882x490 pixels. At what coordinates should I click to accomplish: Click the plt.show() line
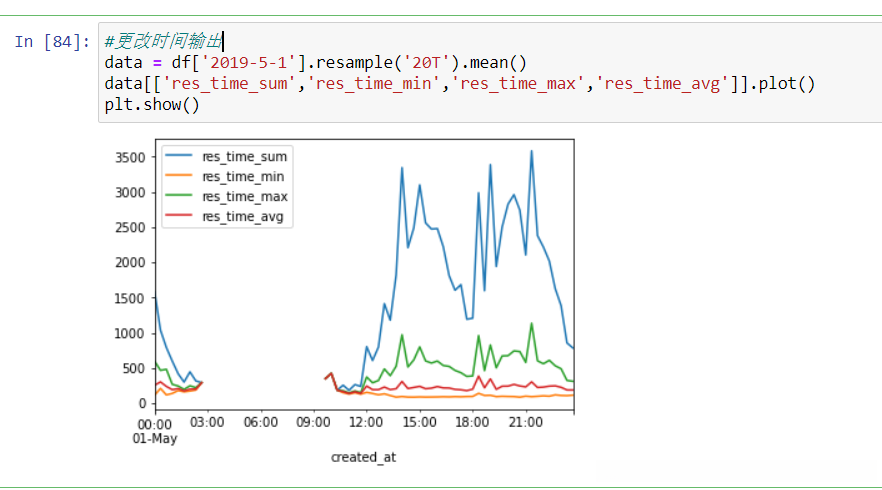[152, 105]
